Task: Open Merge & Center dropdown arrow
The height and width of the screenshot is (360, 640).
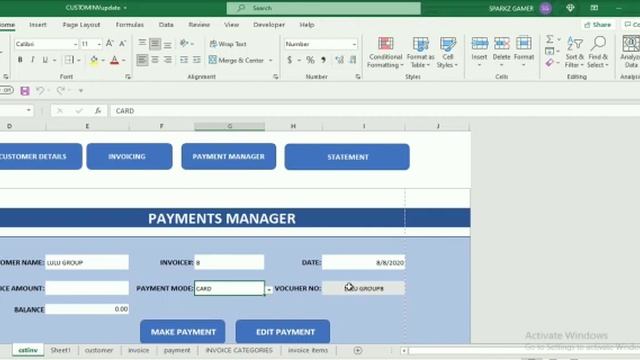Action: 270,60
